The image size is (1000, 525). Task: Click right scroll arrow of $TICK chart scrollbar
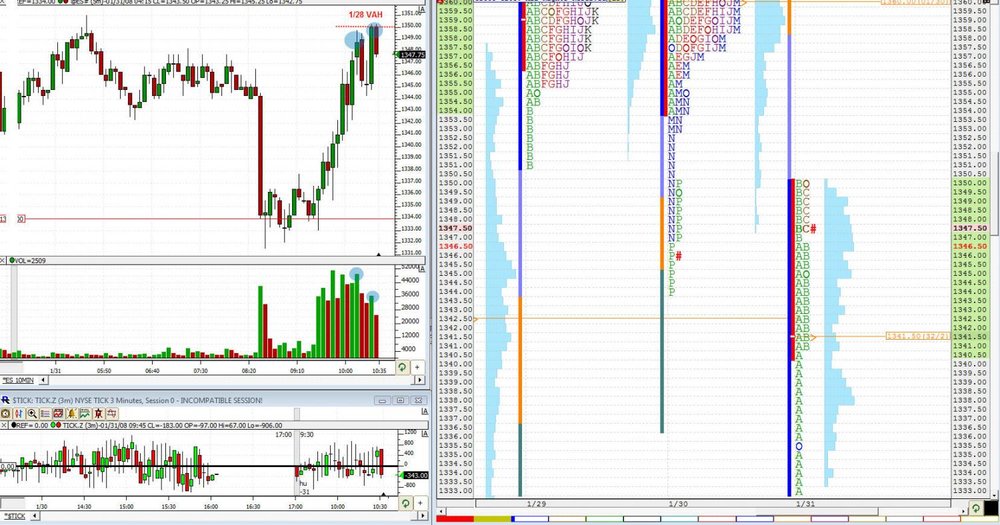coord(423,515)
